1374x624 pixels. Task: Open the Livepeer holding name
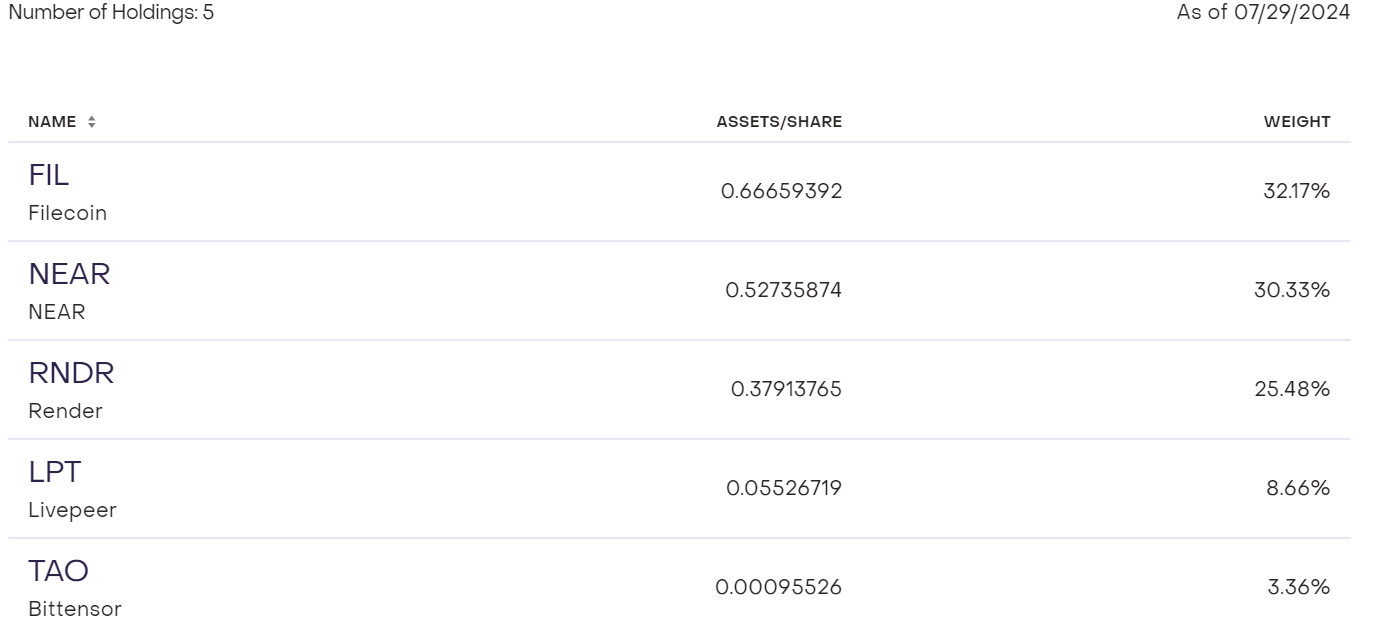pyautogui.click(x=72, y=510)
